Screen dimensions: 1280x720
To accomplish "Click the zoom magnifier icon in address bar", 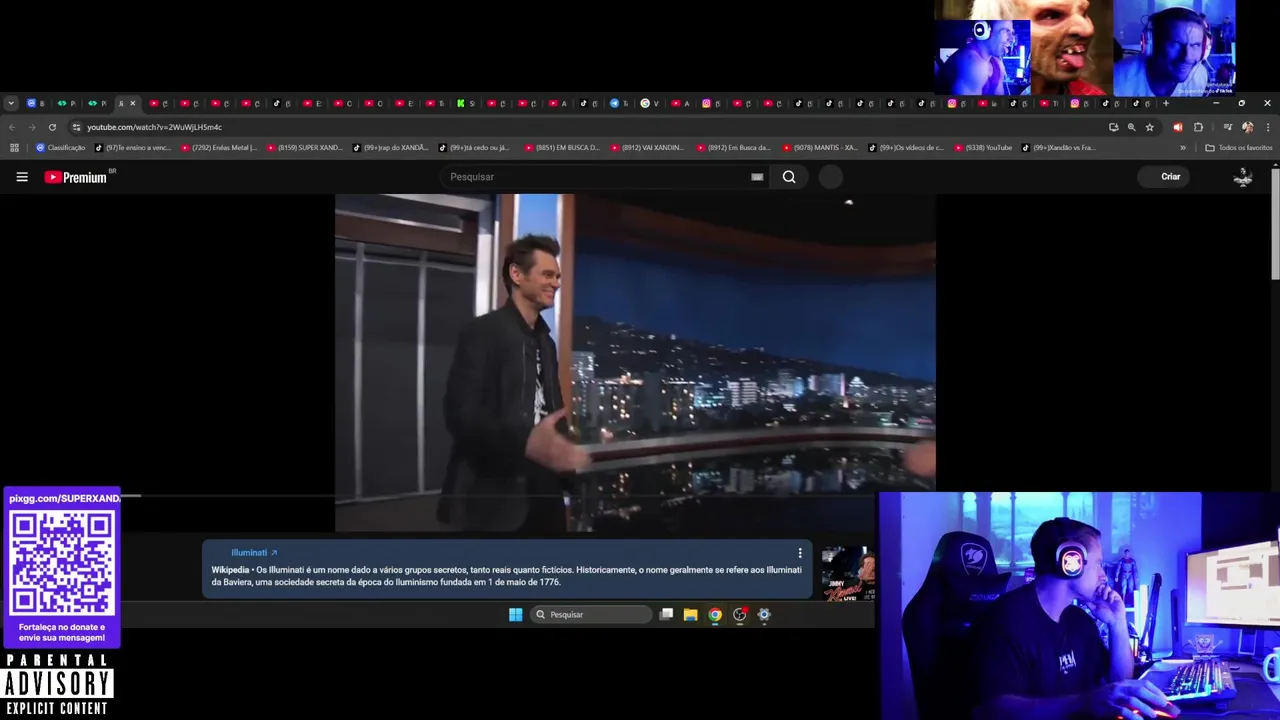I will [x=1131, y=127].
